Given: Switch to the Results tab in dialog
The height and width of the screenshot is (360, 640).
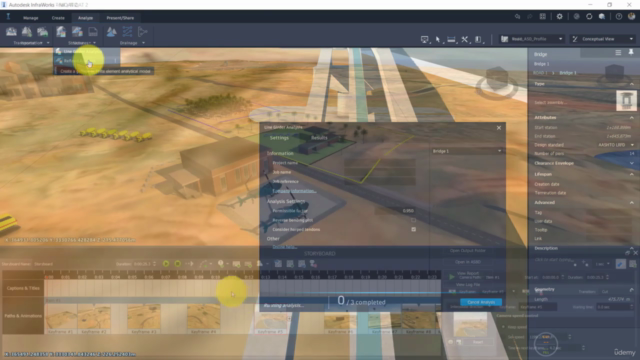Looking at the screenshot, I should coord(319,138).
